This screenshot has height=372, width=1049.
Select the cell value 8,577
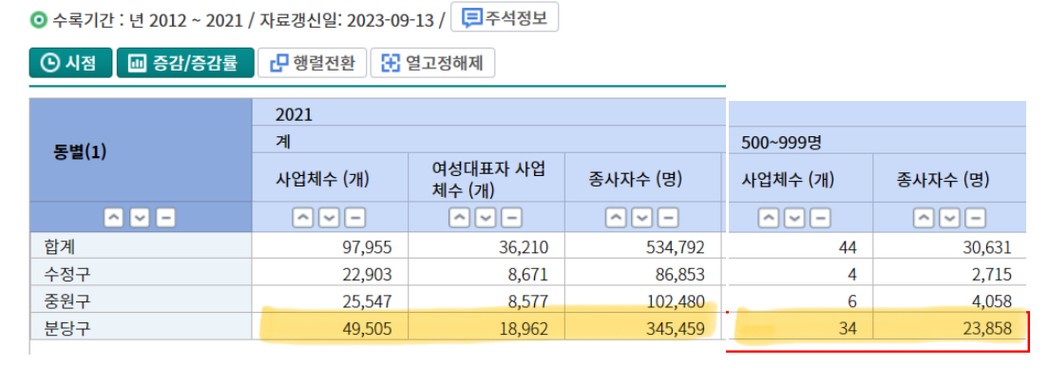point(528,302)
